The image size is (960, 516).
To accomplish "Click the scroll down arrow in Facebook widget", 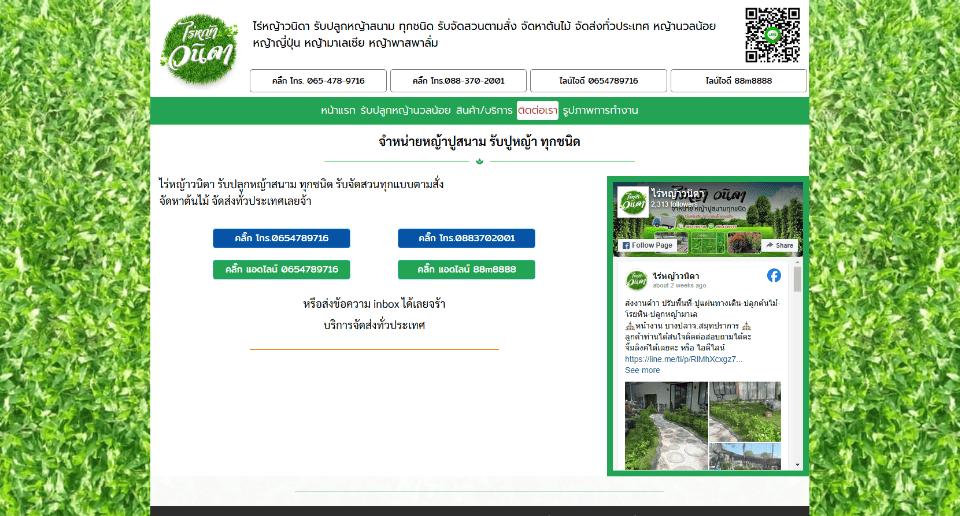I will [797, 464].
